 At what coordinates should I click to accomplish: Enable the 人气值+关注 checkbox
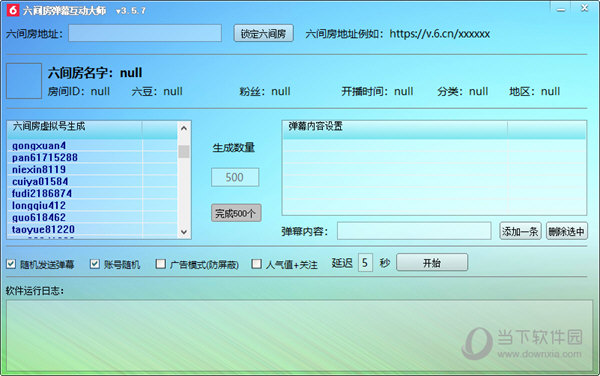click(256, 264)
